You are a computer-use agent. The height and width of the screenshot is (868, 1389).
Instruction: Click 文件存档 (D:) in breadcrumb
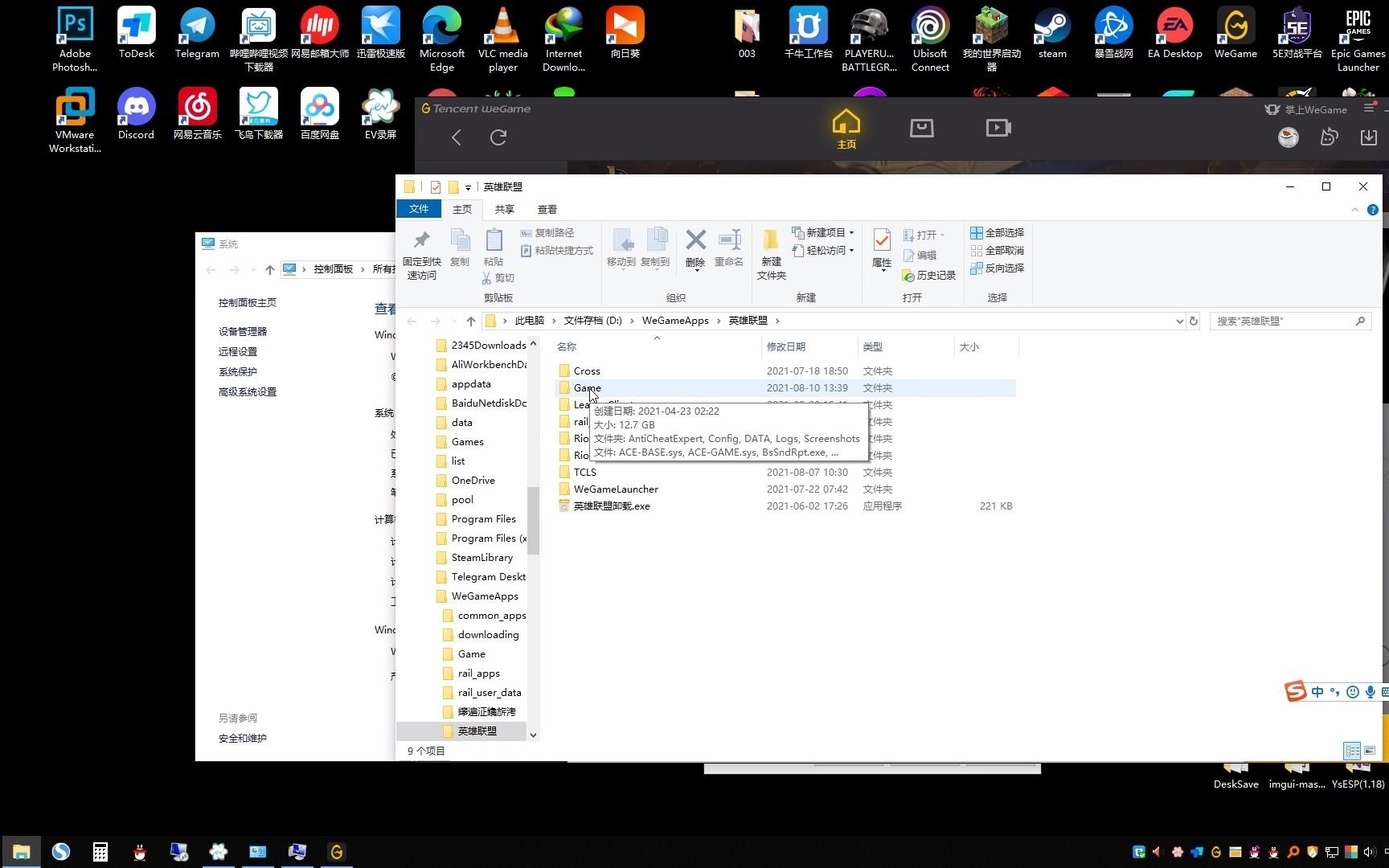click(593, 321)
